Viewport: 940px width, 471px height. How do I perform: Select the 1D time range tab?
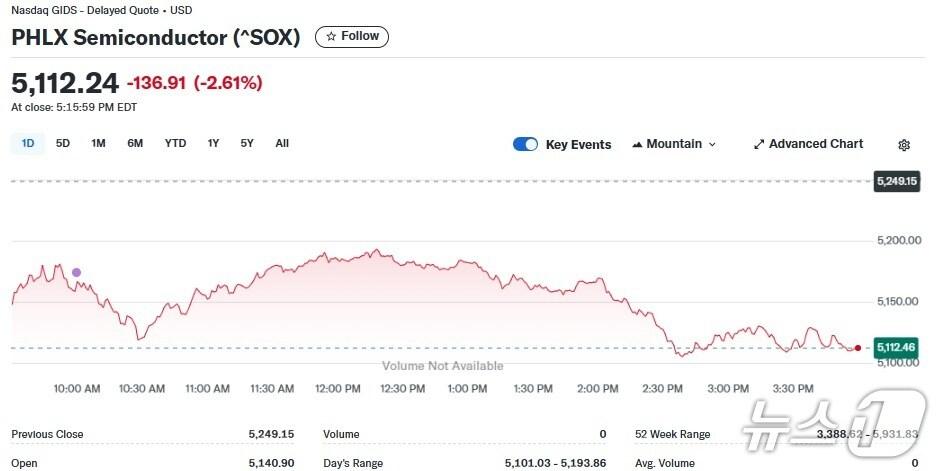click(28, 143)
